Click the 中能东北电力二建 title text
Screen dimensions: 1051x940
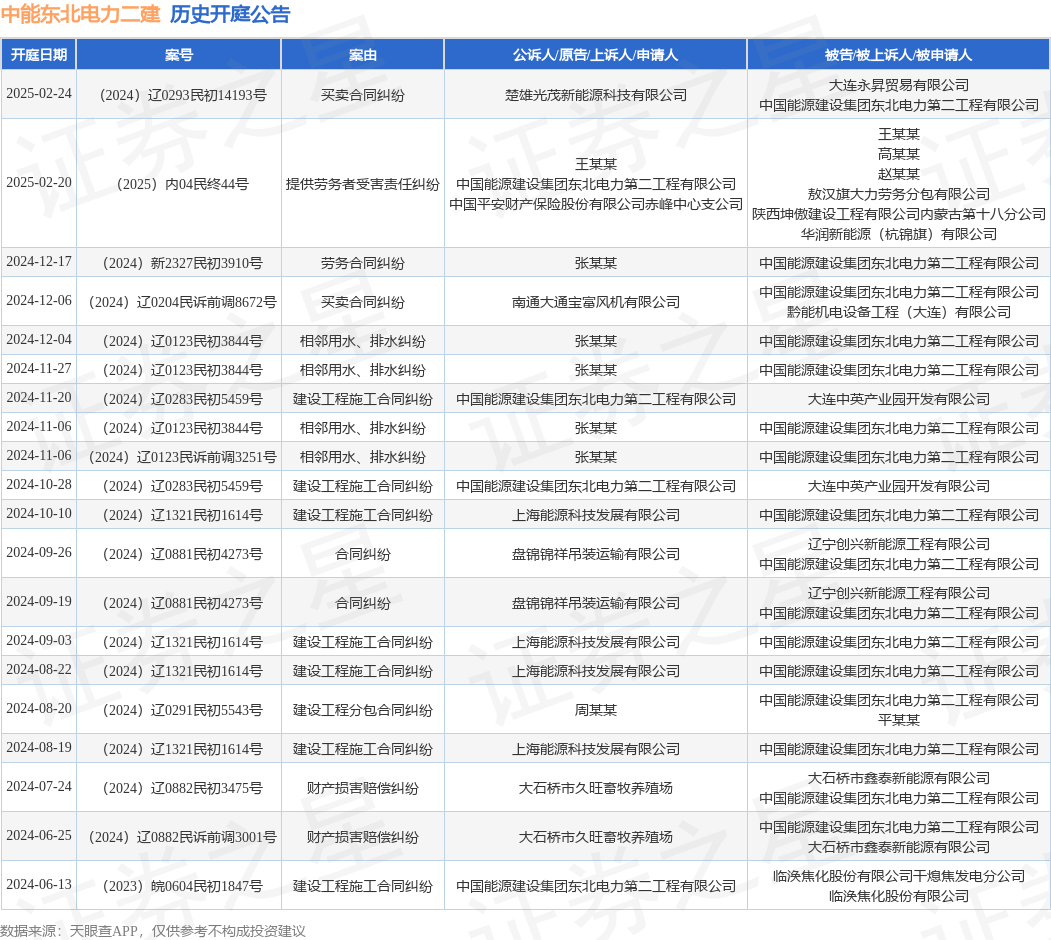coord(80,14)
